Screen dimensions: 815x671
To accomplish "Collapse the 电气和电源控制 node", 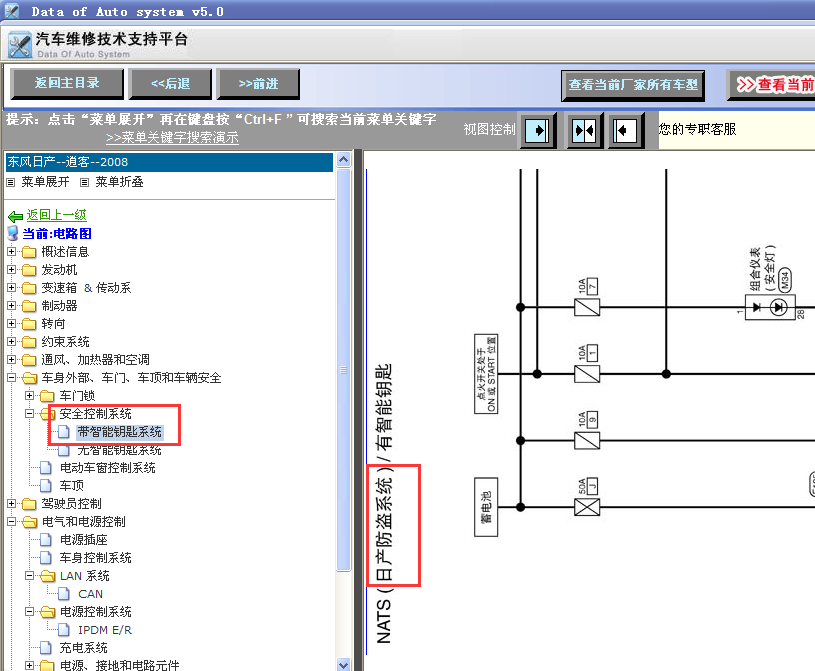I will (x=11, y=521).
